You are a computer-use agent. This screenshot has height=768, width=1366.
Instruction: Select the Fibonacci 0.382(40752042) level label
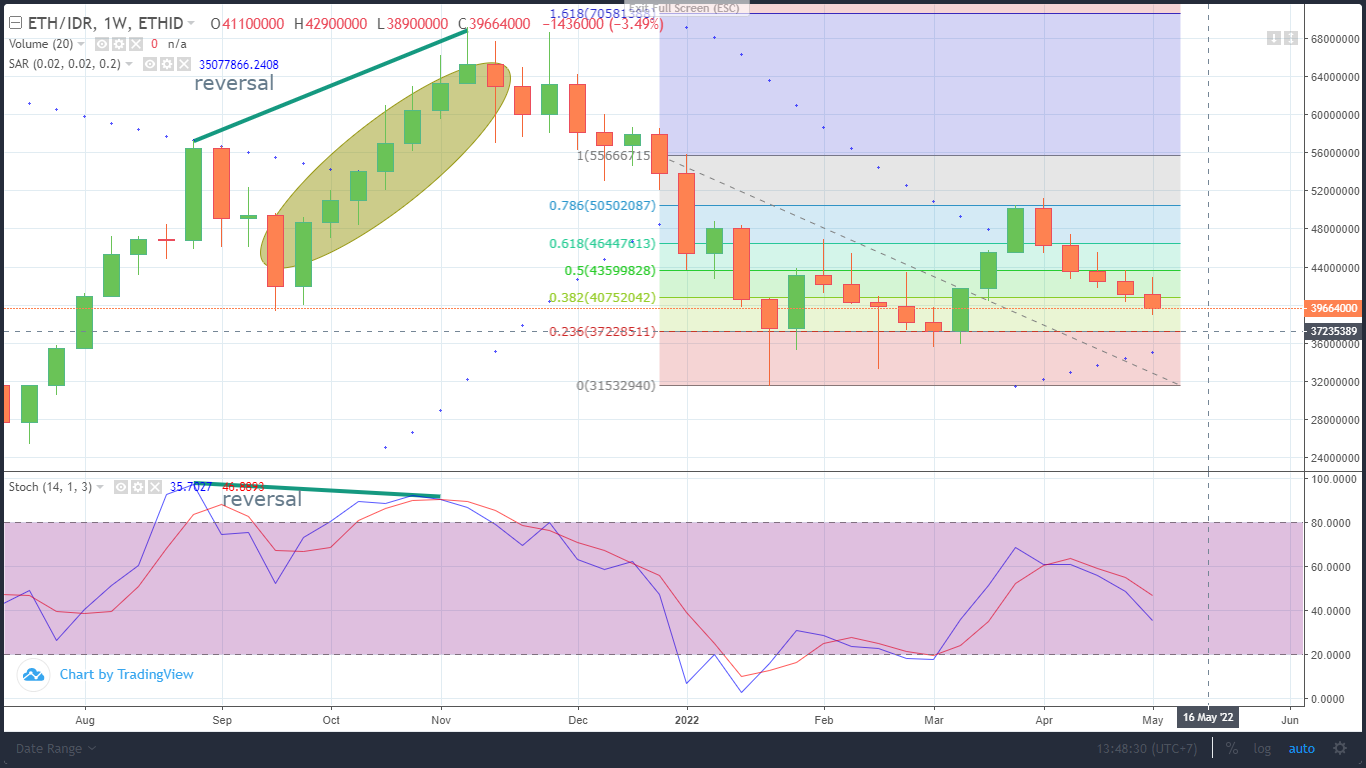(x=602, y=298)
